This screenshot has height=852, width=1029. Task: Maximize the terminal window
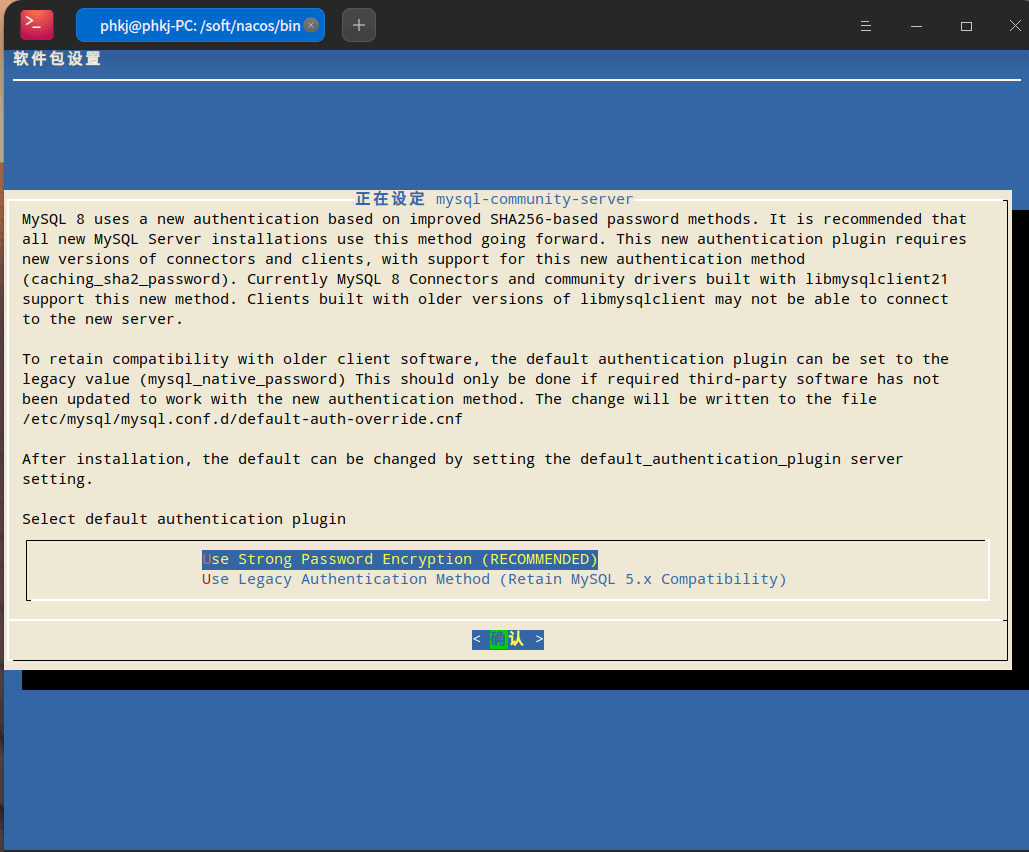coord(966,26)
